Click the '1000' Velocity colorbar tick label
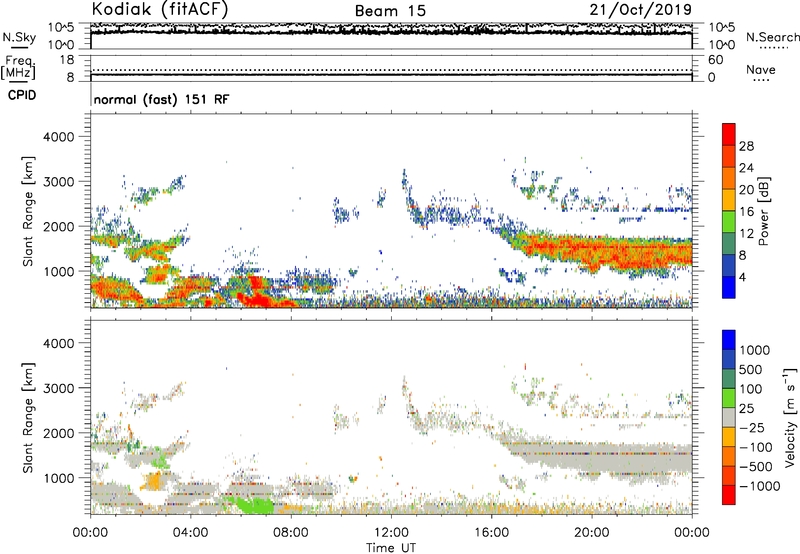800x554 pixels. (x=755, y=350)
